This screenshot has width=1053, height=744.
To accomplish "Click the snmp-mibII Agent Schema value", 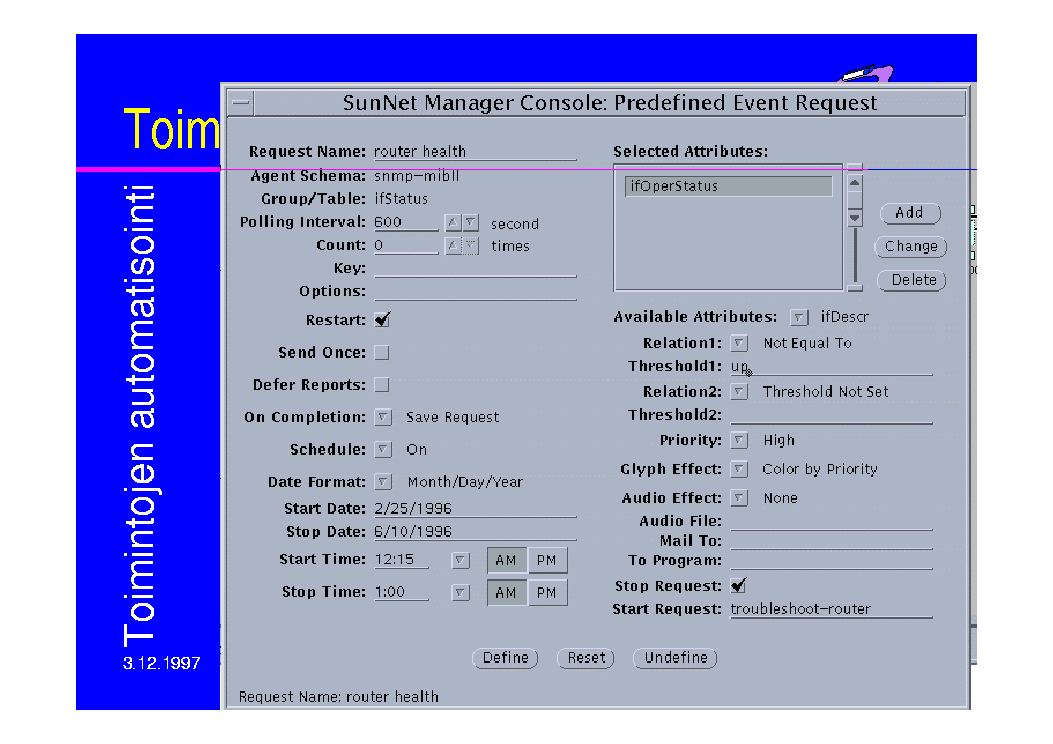I will point(416,176).
